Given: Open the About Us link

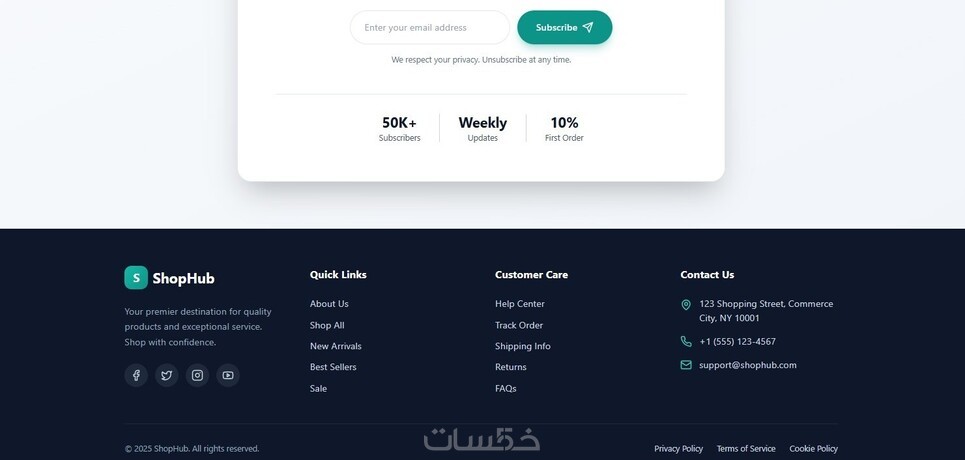Looking at the screenshot, I should point(329,304).
